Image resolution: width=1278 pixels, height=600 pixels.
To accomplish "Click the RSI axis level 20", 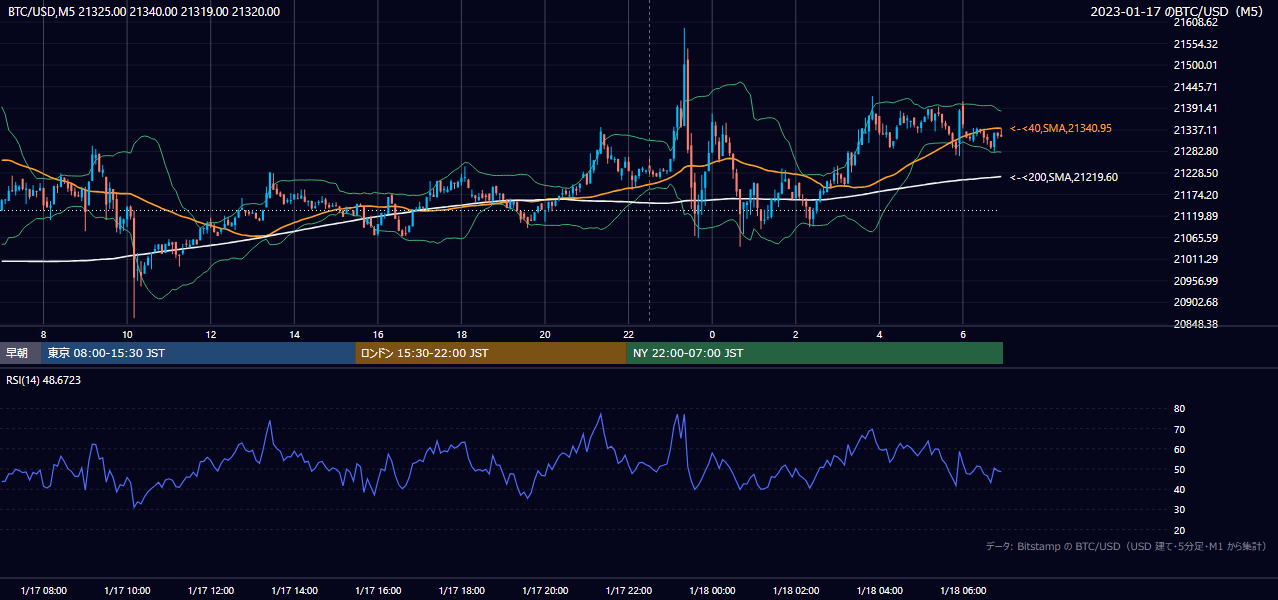I will coord(1179,530).
